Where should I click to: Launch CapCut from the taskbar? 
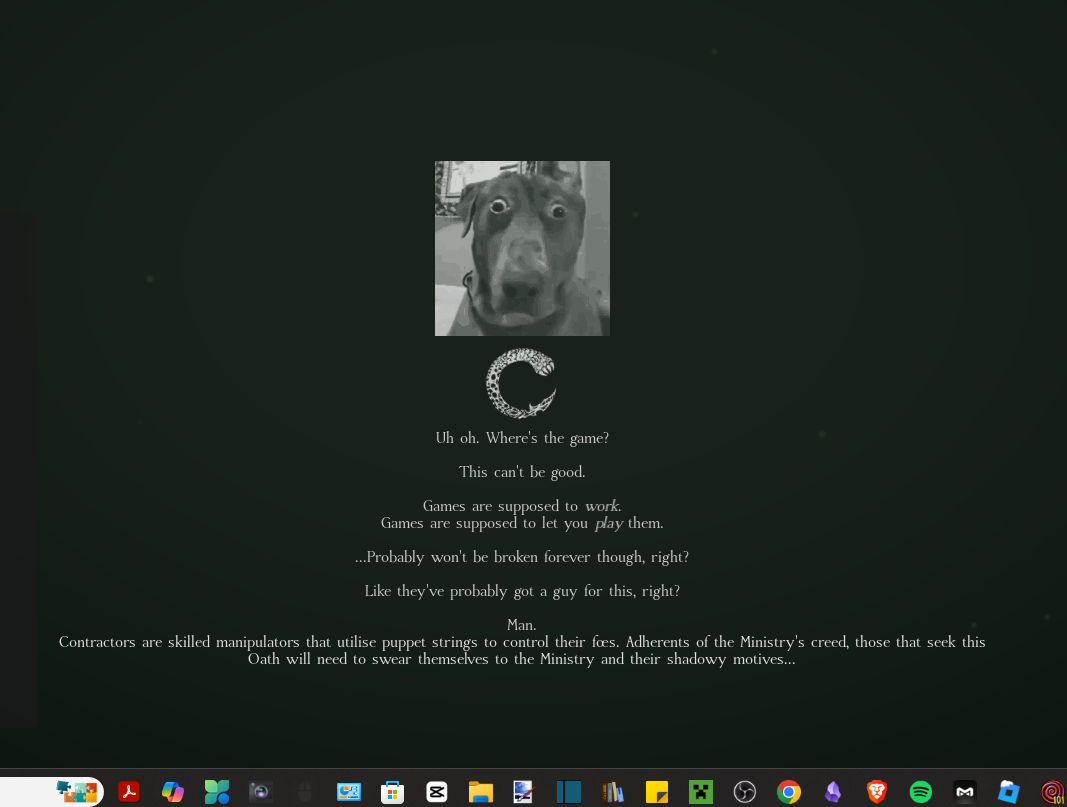click(x=436, y=792)
